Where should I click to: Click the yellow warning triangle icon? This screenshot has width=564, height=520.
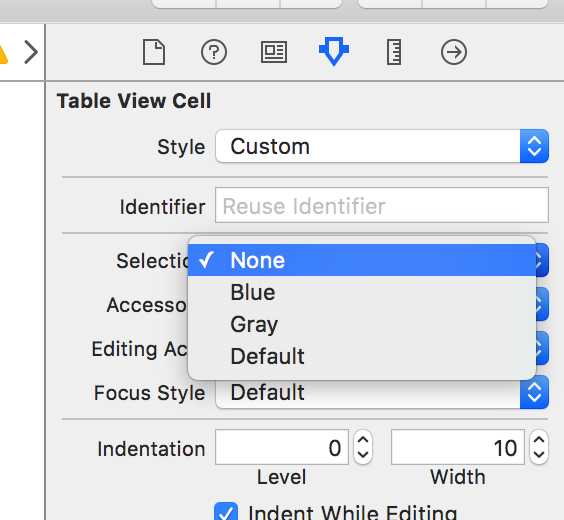tap(3, 54)
